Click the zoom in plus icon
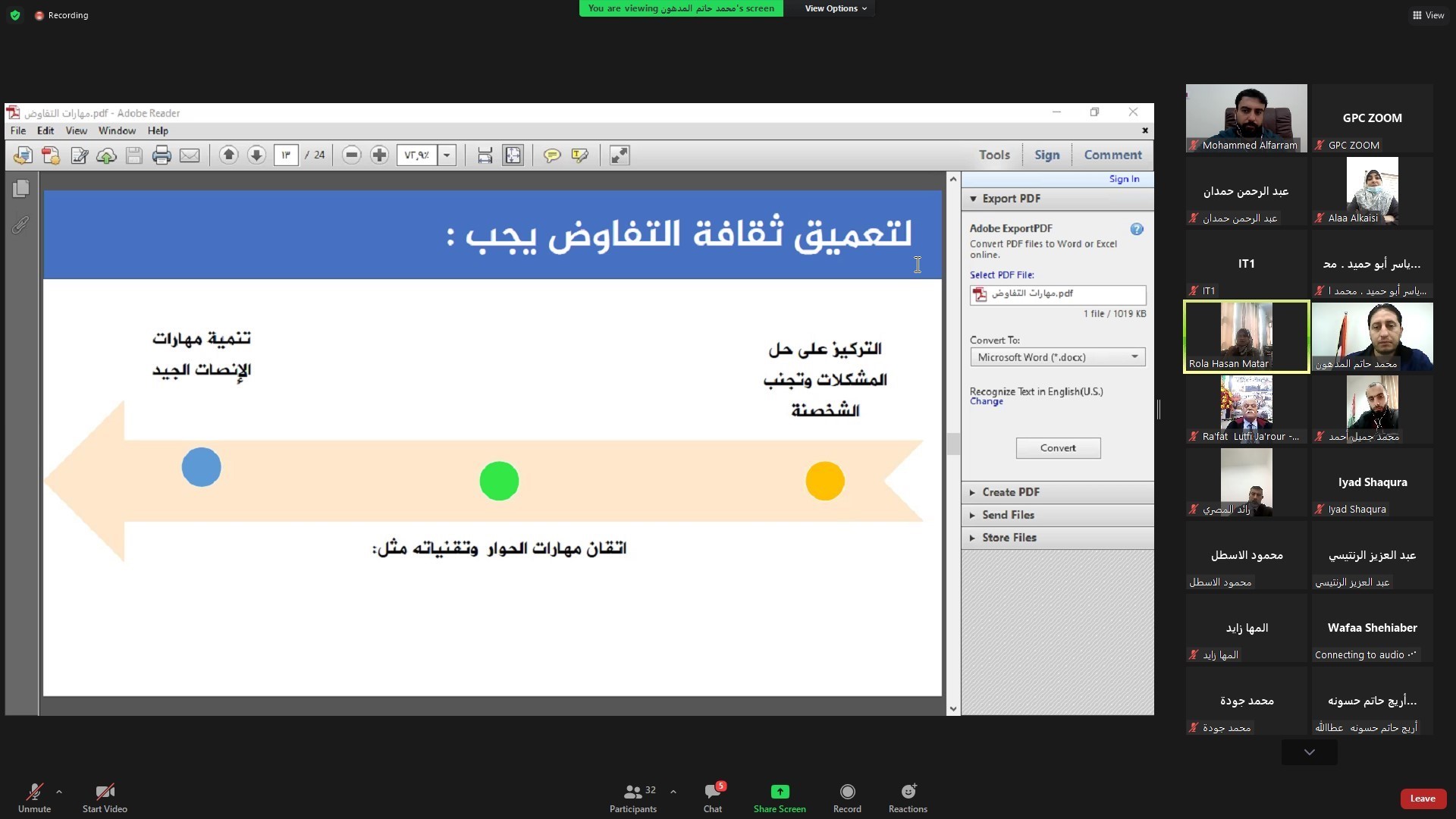Image resolution: width=1456 pixels, height=819 pixels. pyautogui.click(x=379, y=155)
